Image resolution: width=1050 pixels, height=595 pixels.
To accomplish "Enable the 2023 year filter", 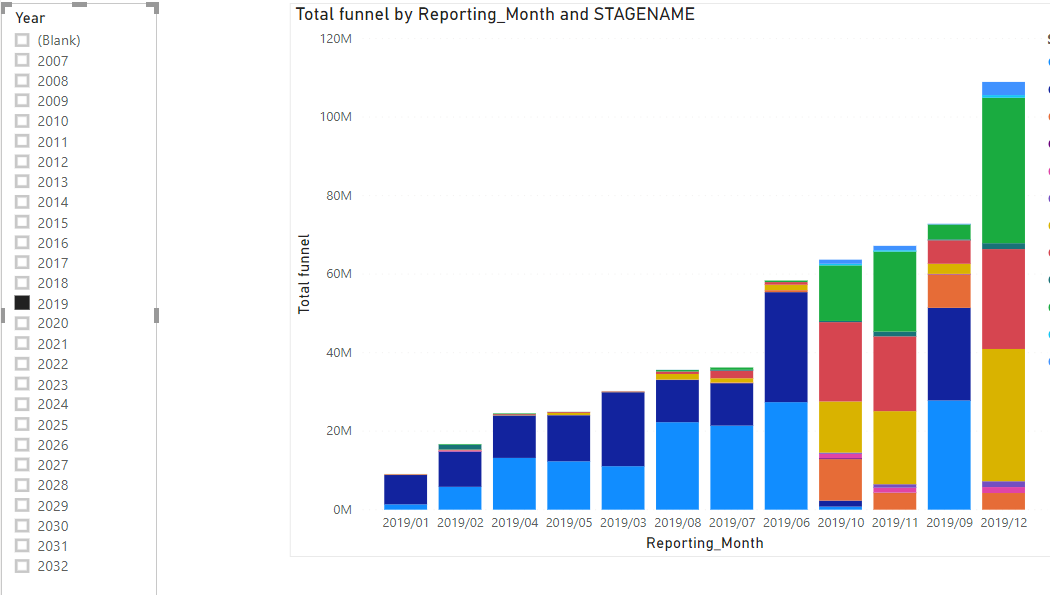I will click(22, 384).
